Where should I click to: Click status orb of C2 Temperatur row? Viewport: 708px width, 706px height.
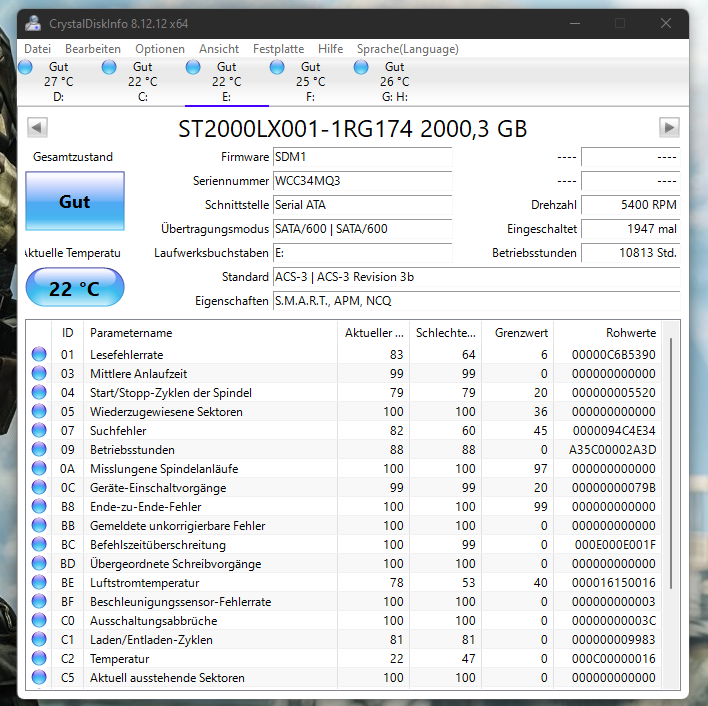tap(39, 658)
